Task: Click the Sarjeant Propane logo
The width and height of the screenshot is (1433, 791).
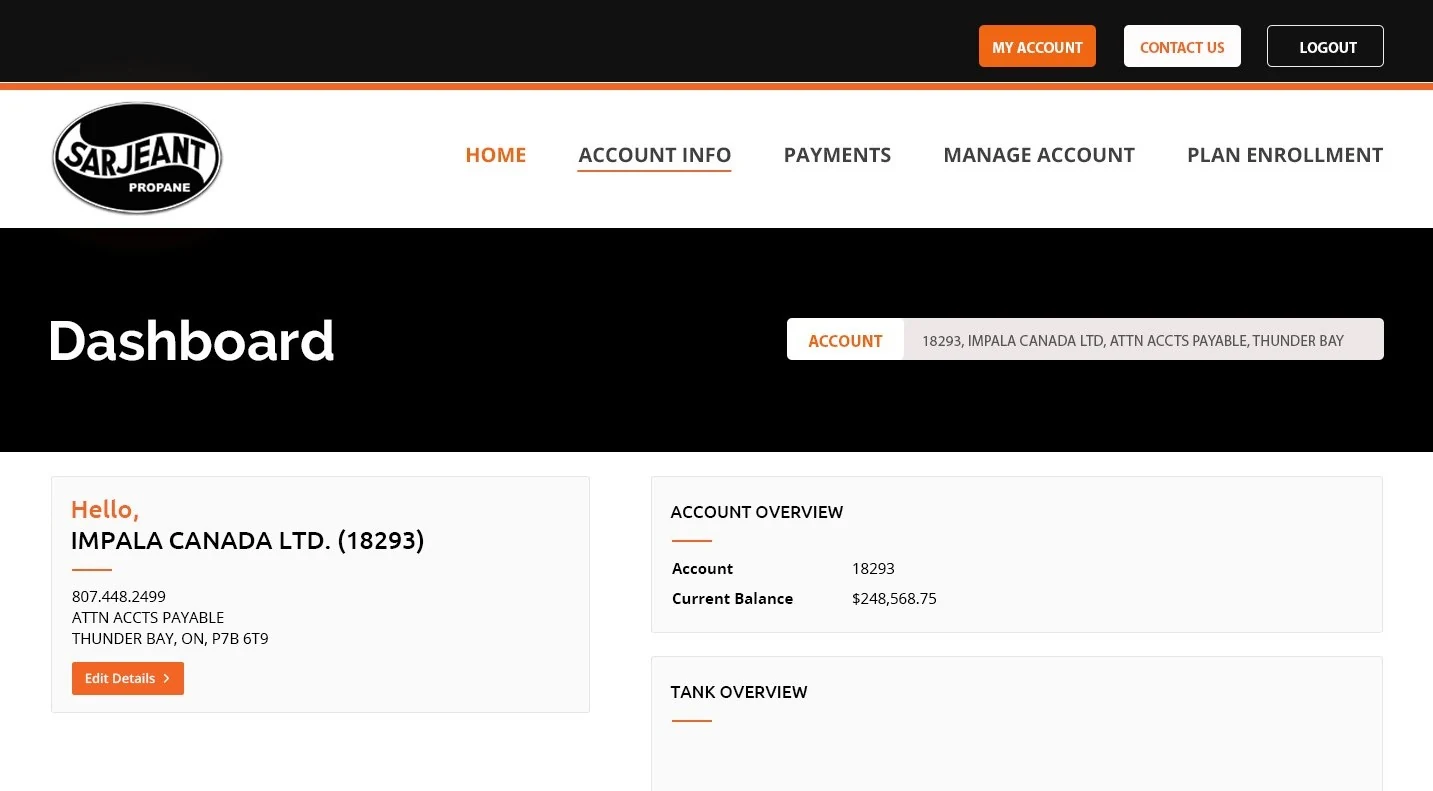Action: coord(137,158)
